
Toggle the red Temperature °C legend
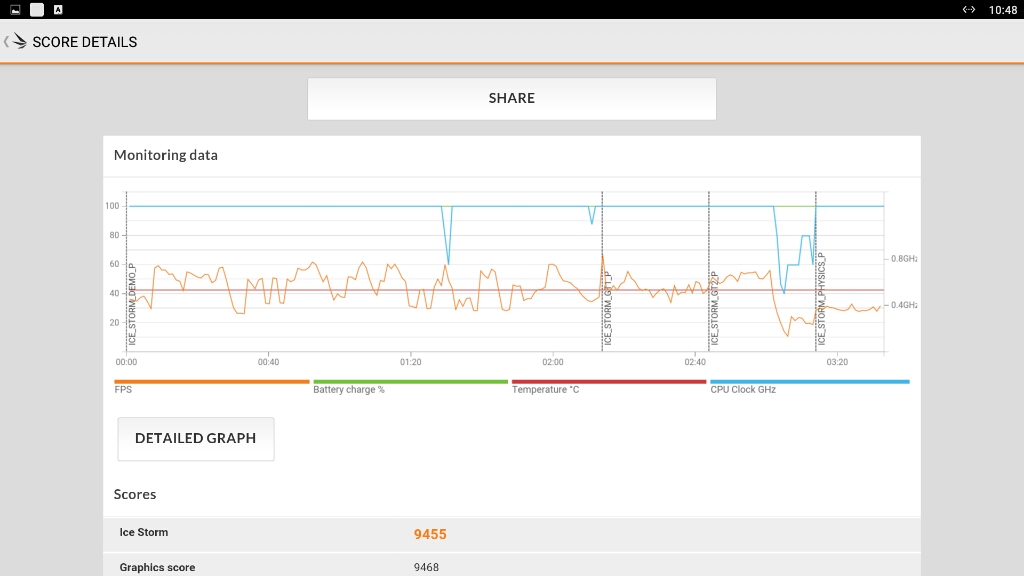tap(609, 386)
